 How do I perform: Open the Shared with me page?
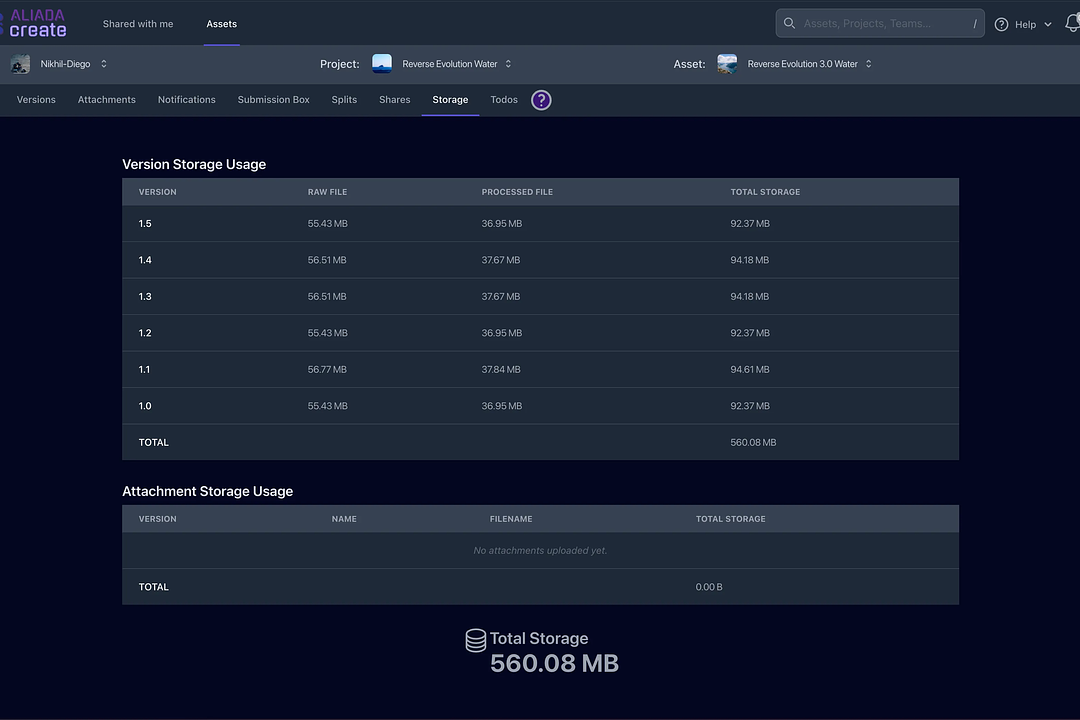coord(138,24)
